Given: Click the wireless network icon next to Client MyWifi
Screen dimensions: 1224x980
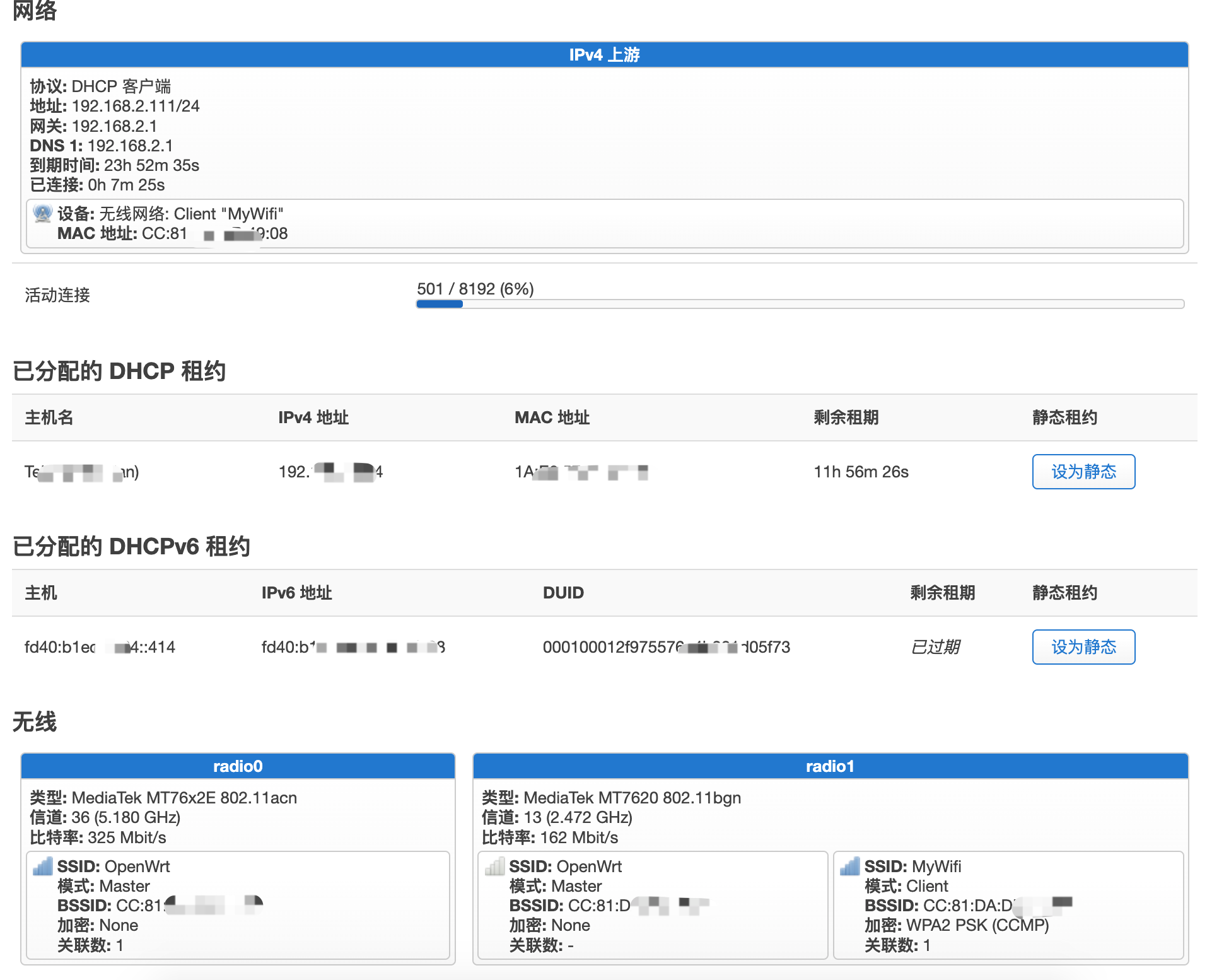Looking at the screenshot, I should coord(42,214).
